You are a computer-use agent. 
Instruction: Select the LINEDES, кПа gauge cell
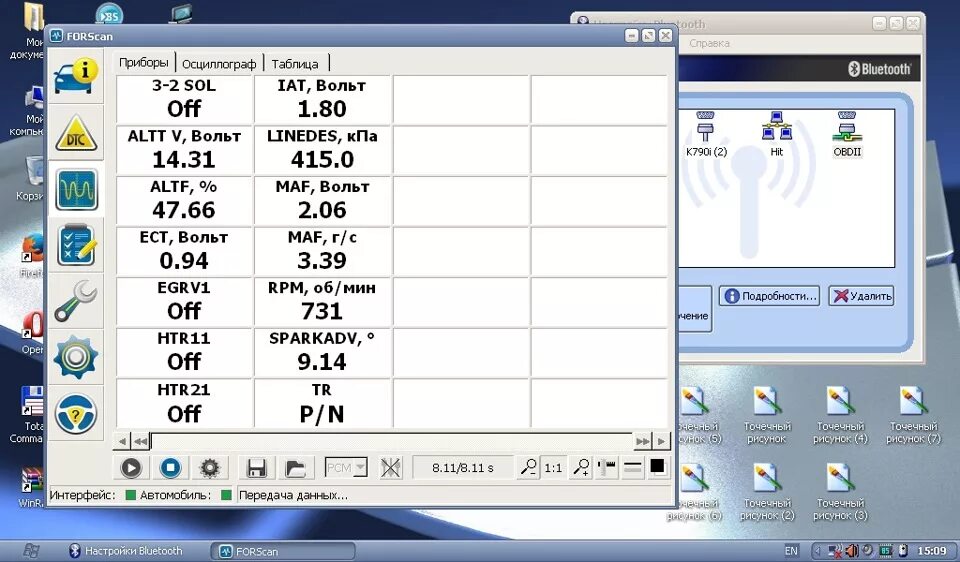coord(322,150)
